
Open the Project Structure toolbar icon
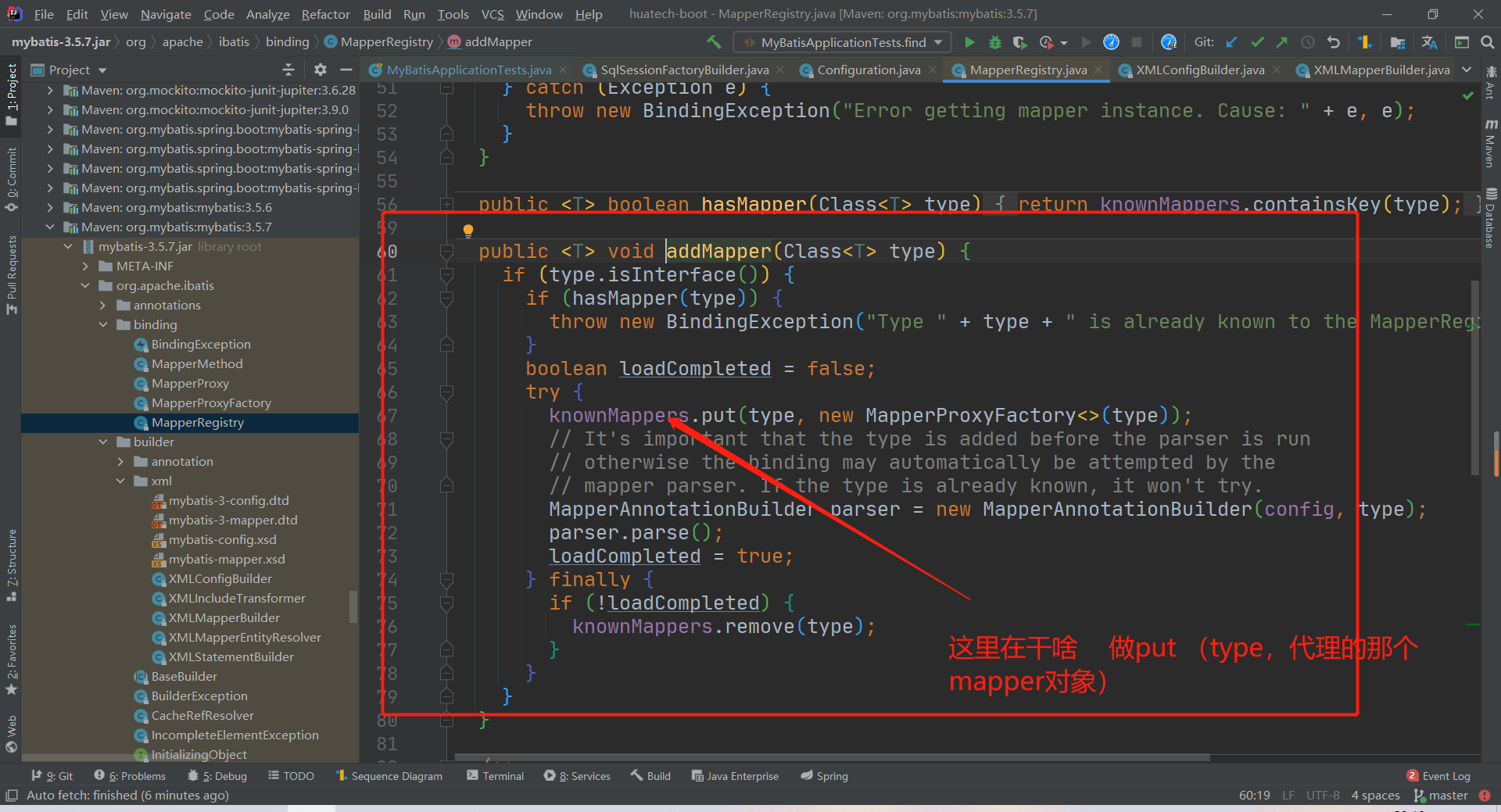click(x=1397, y=42)
